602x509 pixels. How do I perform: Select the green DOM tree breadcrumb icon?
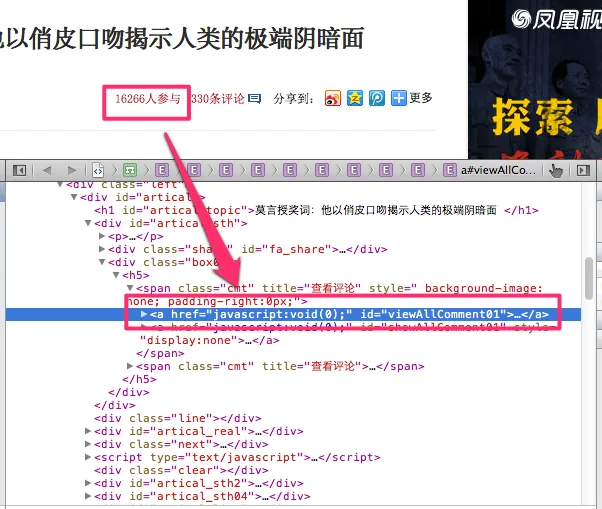point(130,170)
